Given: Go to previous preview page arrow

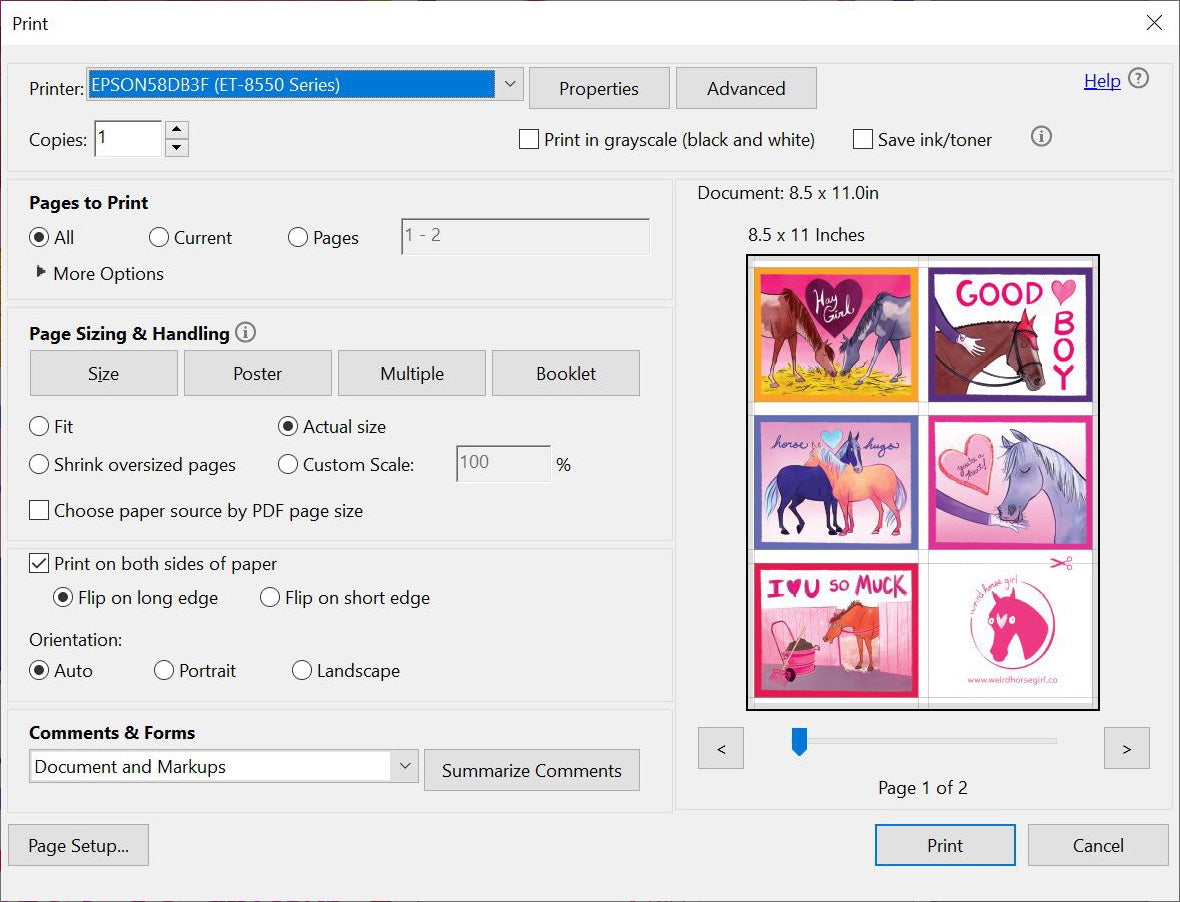Looking at the screenshot, I should tap(721, 748).
